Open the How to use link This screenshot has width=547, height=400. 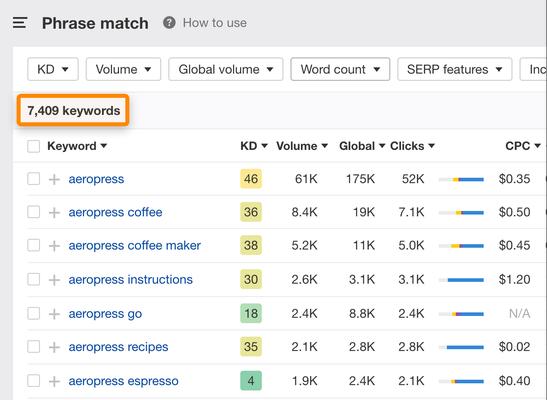[x=215, y=23]
